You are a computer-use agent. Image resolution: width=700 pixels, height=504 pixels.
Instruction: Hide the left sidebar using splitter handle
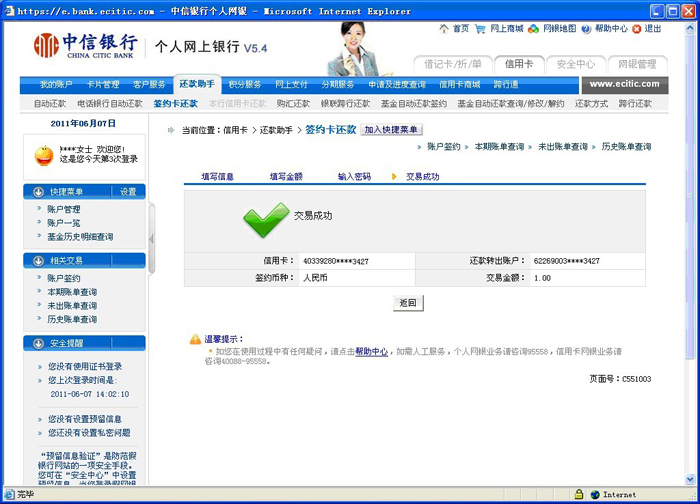(x=152, y=238)
